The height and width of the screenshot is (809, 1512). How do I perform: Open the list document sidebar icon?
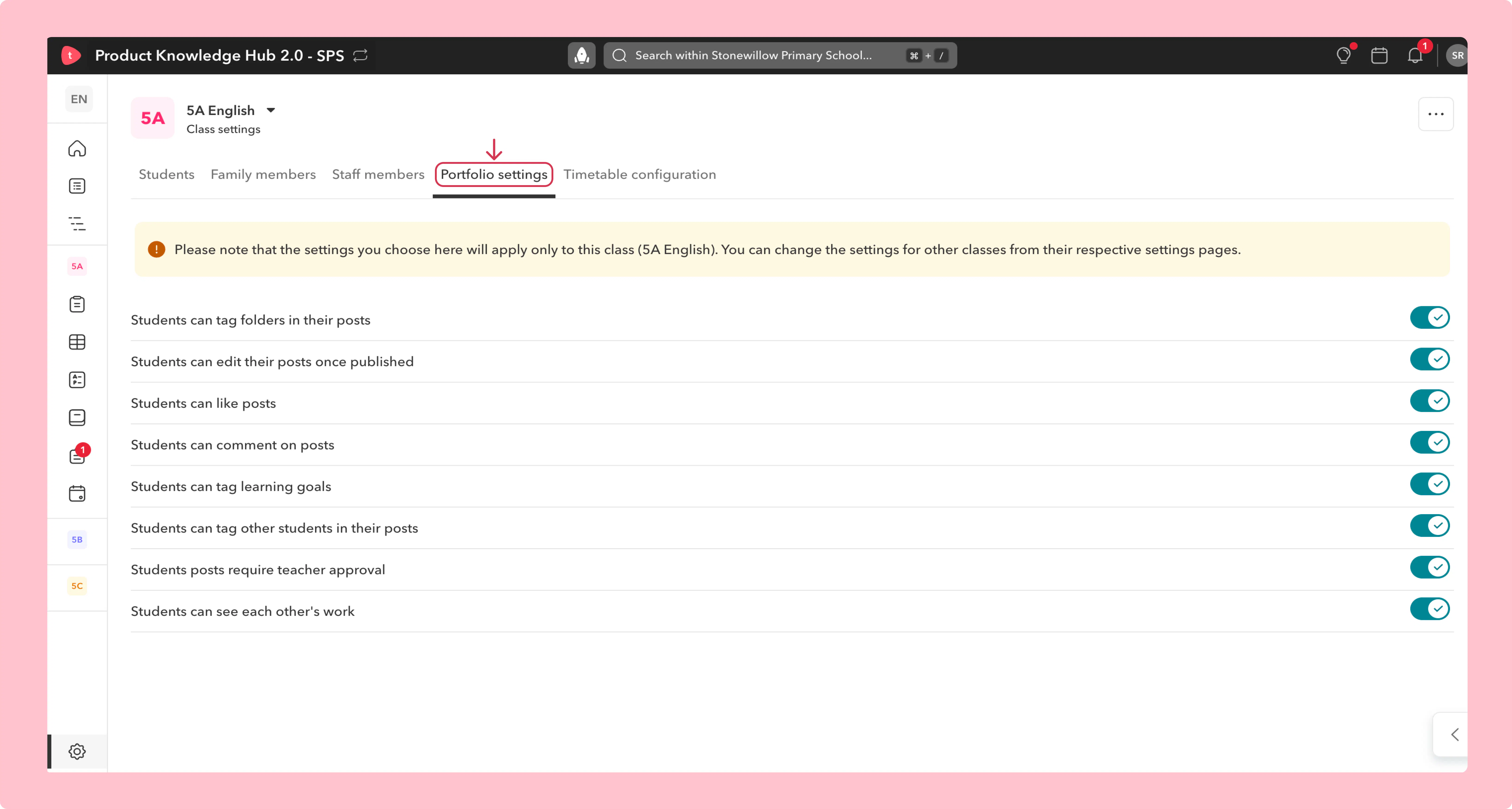(77, 186)
